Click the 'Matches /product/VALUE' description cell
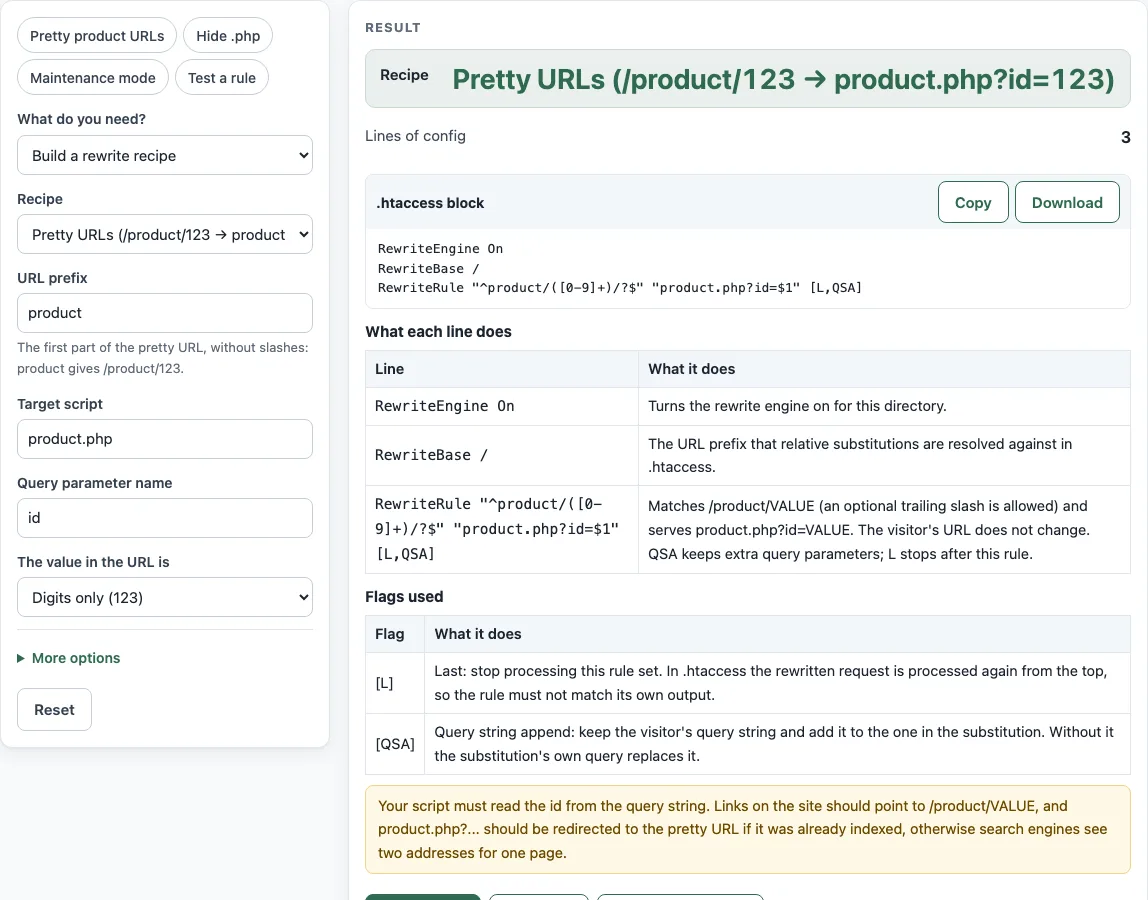This screenshot has width=1148, height=900. click(x=884, y=529)
